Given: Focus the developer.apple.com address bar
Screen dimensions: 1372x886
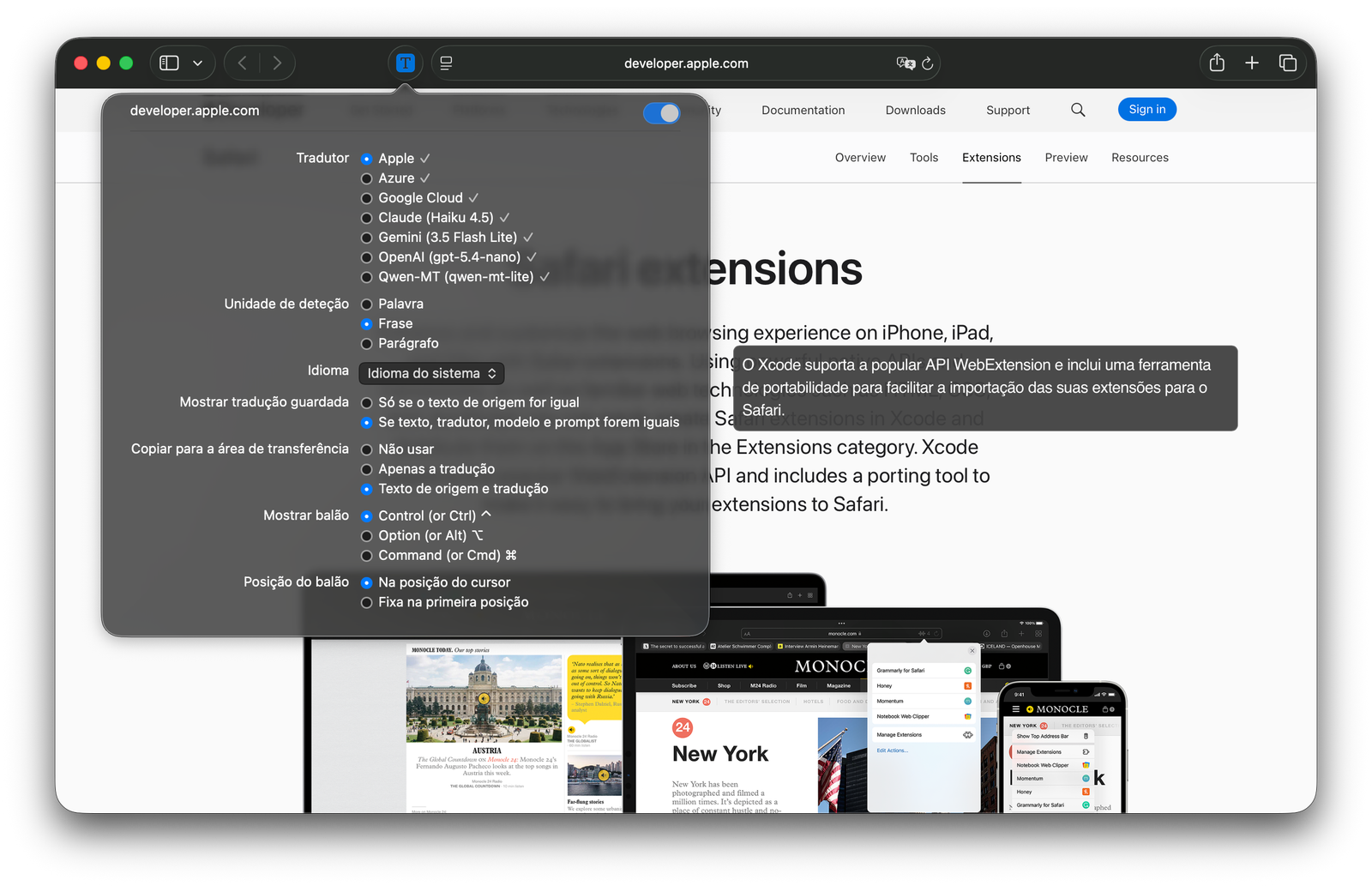Looking at the screenshot, I should coord(686,63).
